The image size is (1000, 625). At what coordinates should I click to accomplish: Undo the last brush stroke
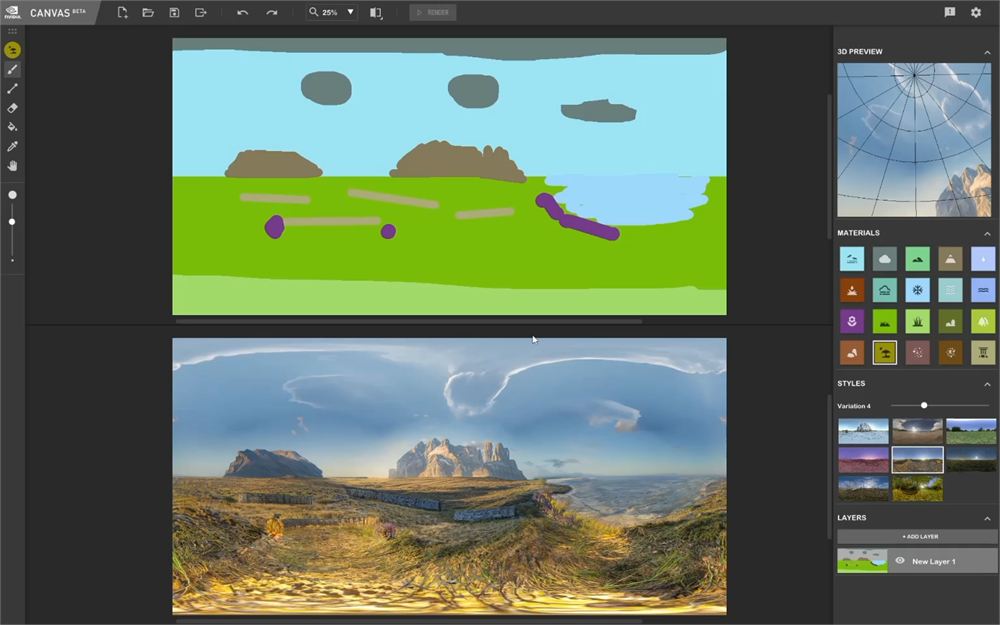pos(242,12)
